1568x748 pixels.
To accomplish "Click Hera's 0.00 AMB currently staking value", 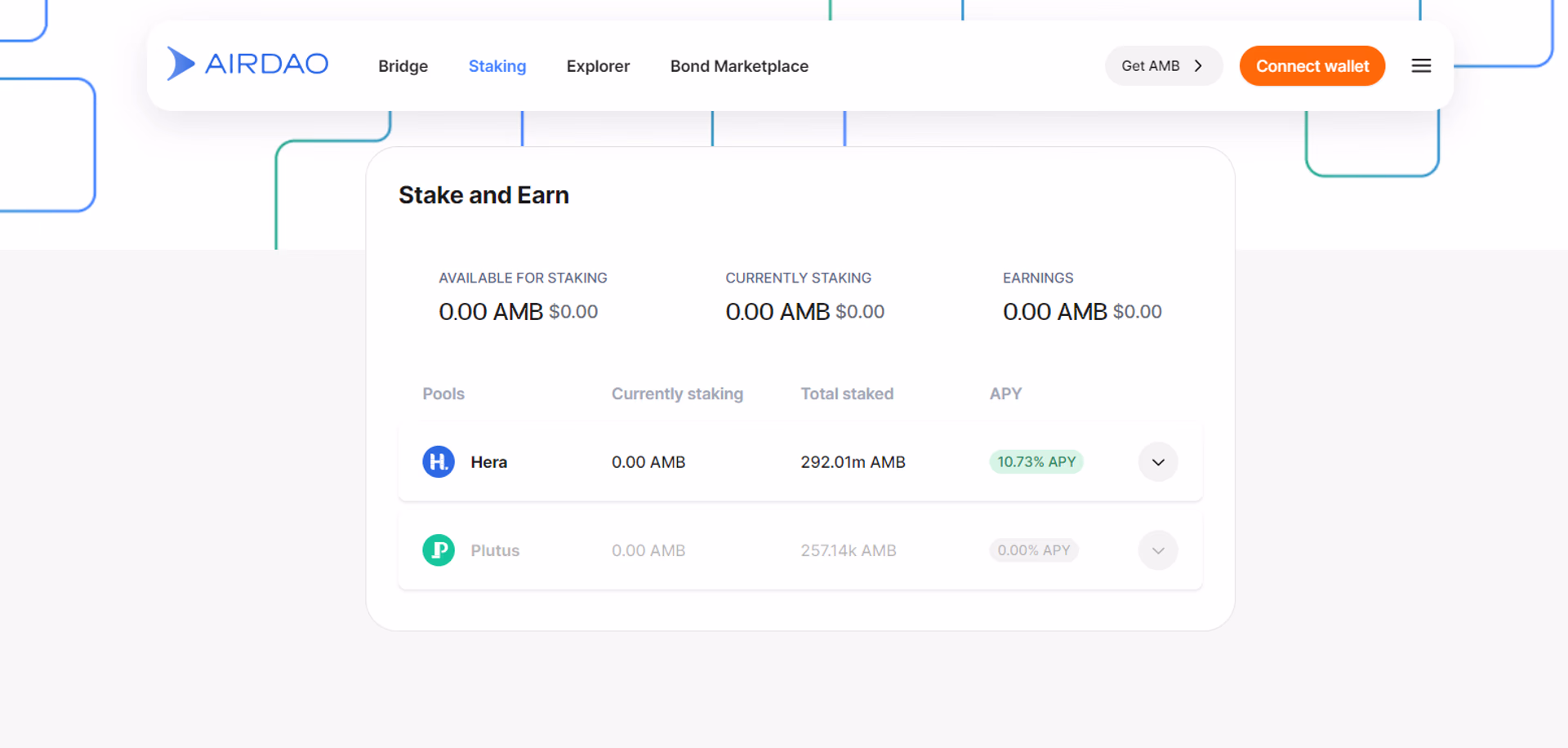I will 648,462.
